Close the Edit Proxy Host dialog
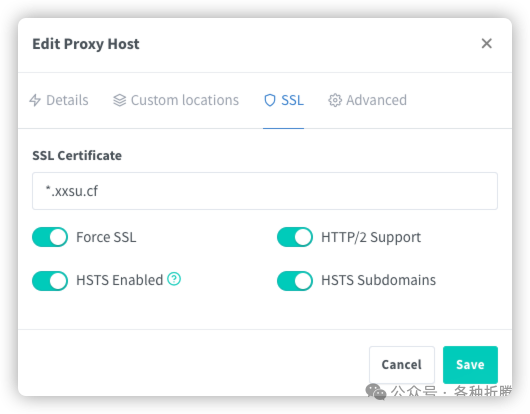This screenshot has width=530, height=414. click(486, 43)
